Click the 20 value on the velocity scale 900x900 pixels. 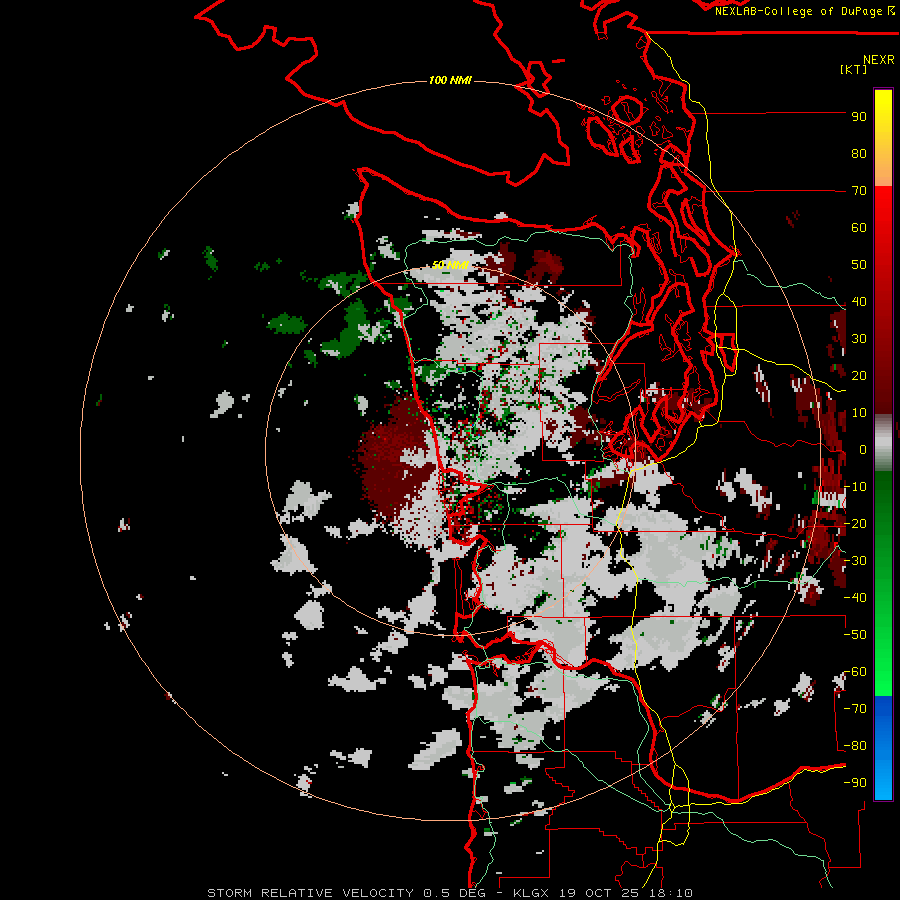pyautogui.click(x=859, y=376)
